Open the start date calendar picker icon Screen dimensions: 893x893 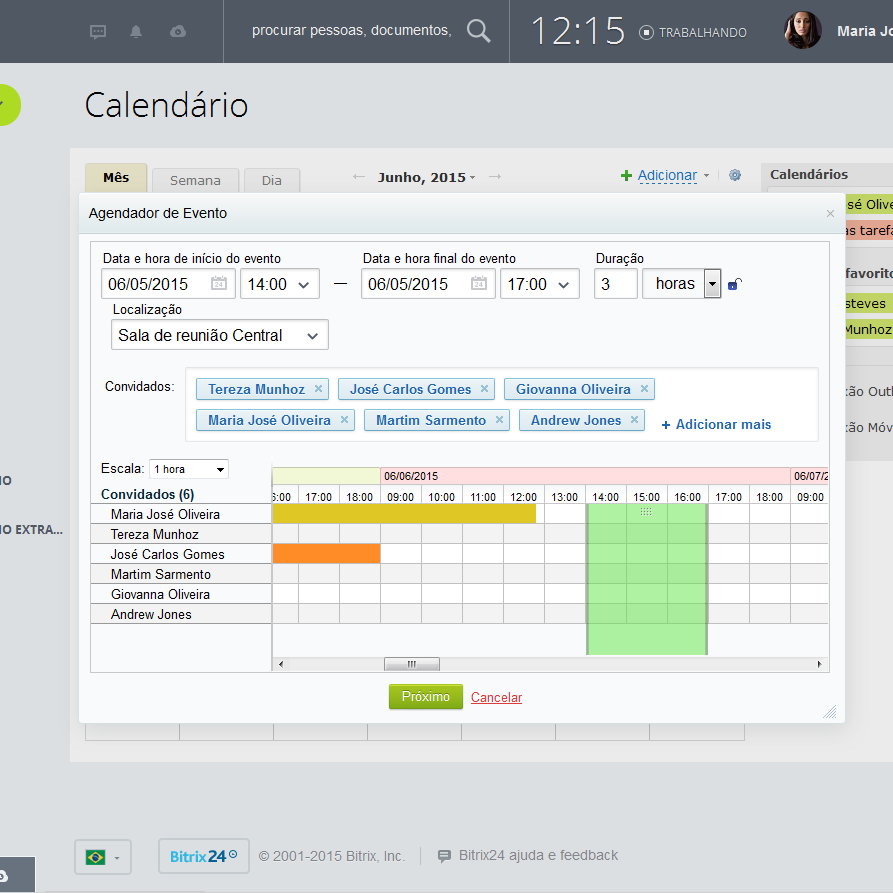point(219,284)
